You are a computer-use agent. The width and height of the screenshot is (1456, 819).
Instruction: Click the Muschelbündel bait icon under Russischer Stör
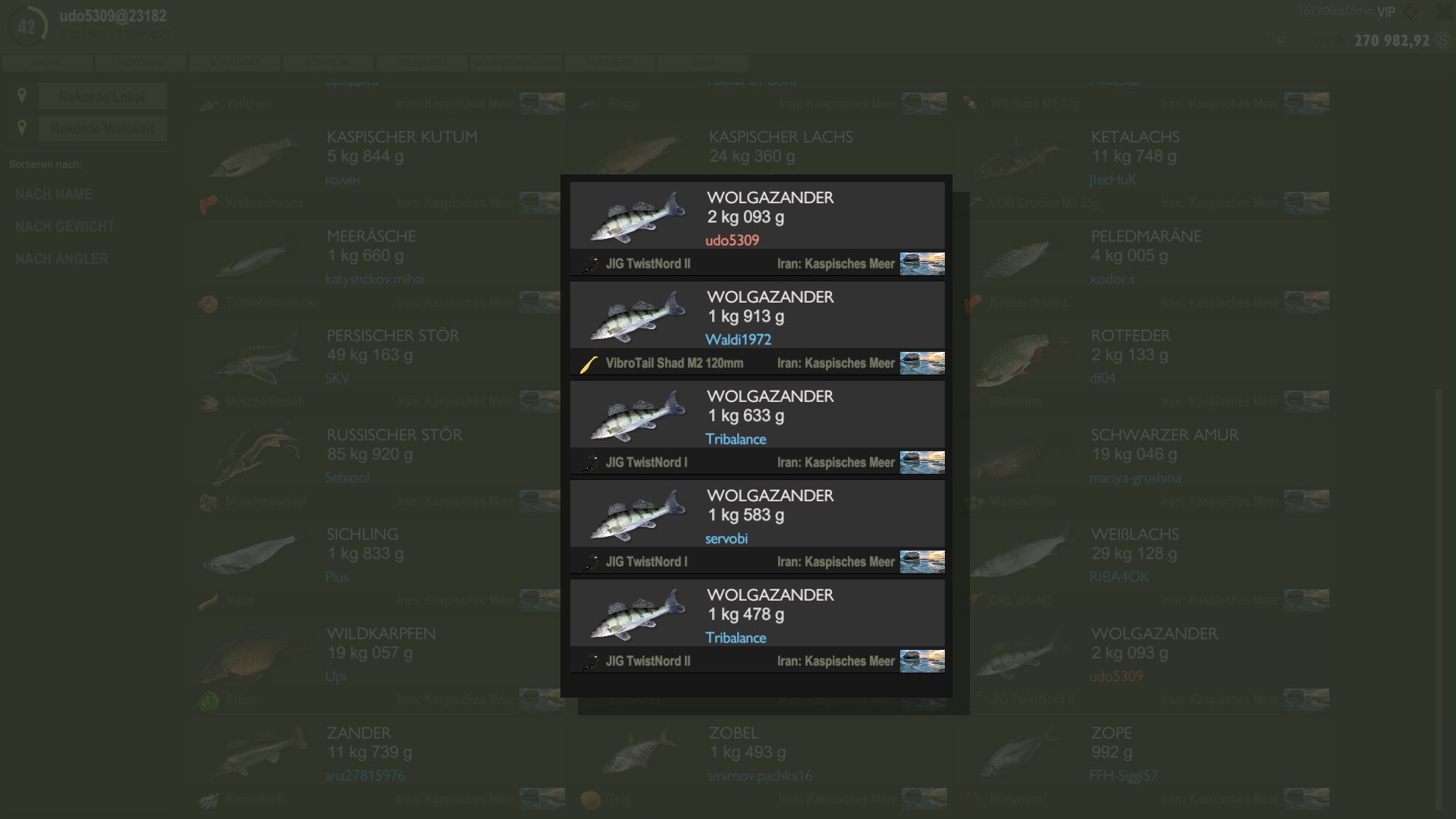[x=209, y=502]
